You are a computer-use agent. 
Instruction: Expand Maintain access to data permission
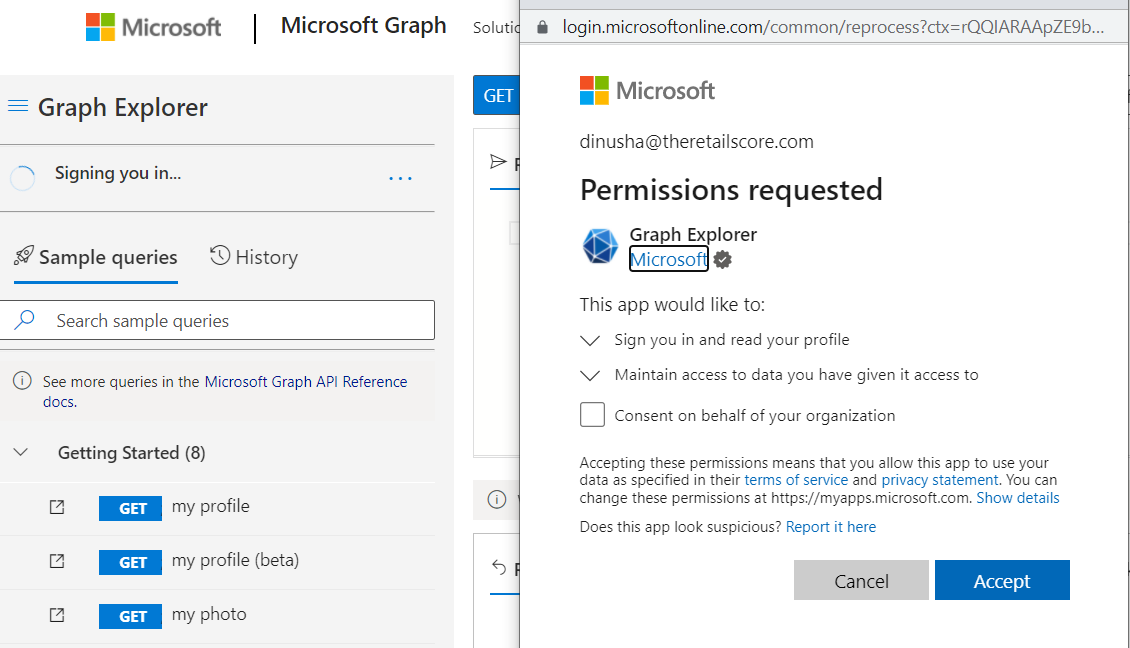pos(590,375)
